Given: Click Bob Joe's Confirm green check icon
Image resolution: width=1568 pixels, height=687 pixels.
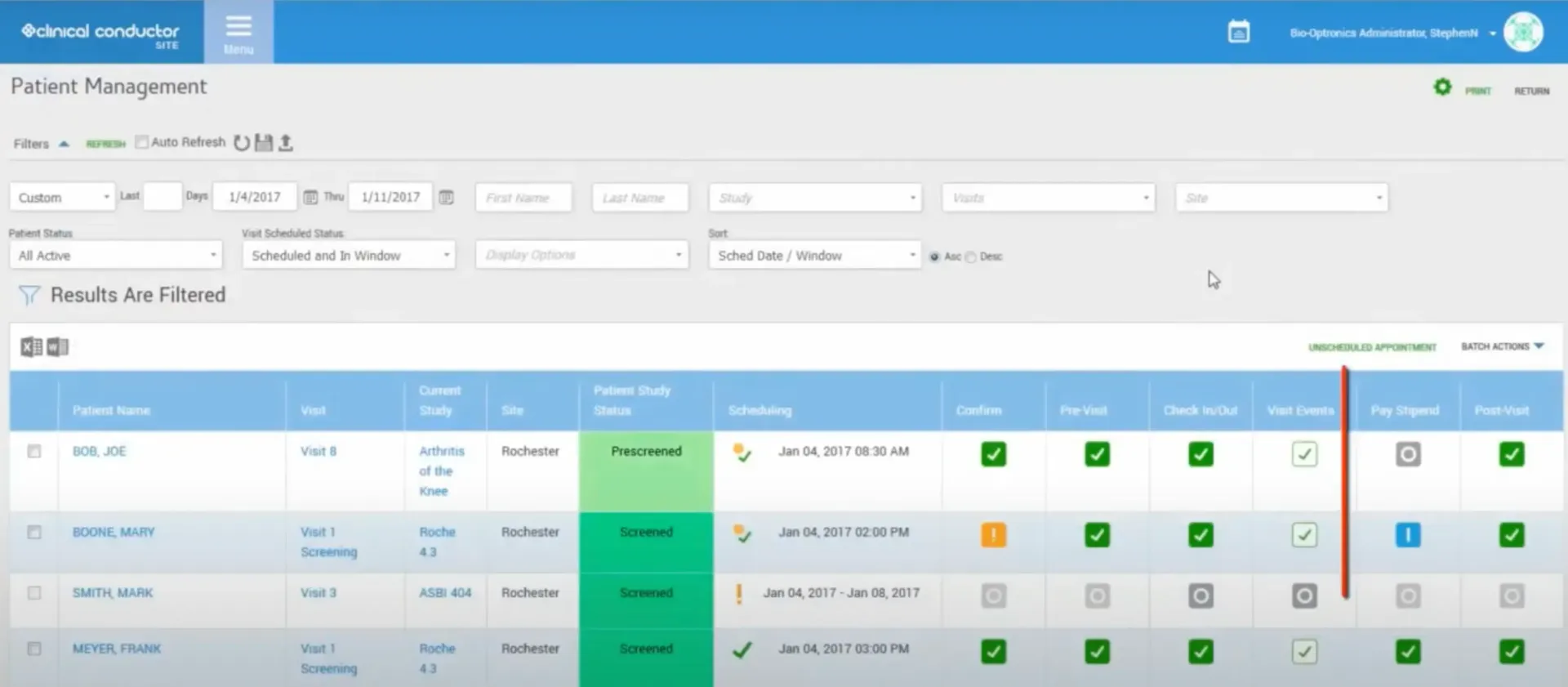Looking at the screenshot, I should pos(994,454).
